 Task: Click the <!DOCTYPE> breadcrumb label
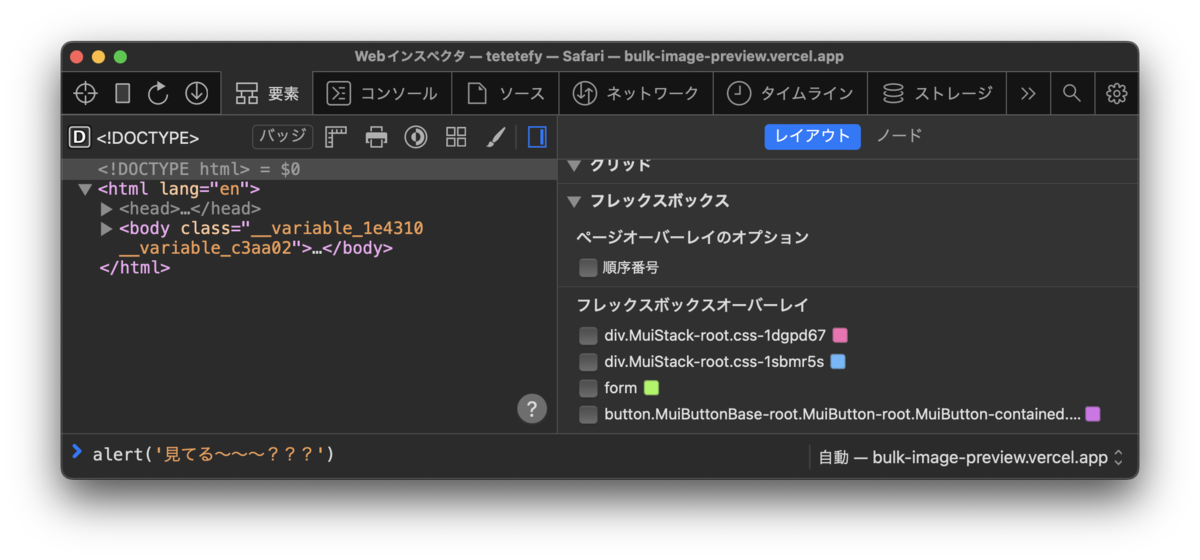click(x=148, y=138)
